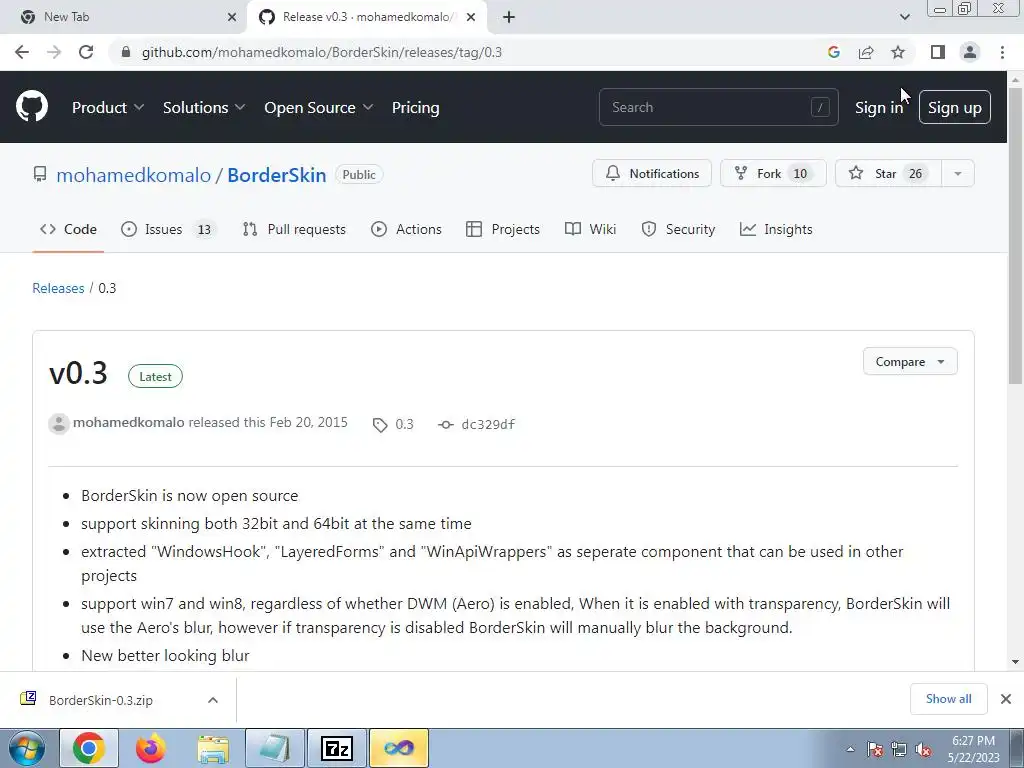Open the Compare dropdown
Screen dimensions: 1024x768
pyautogui.click(x=910, y=362)
